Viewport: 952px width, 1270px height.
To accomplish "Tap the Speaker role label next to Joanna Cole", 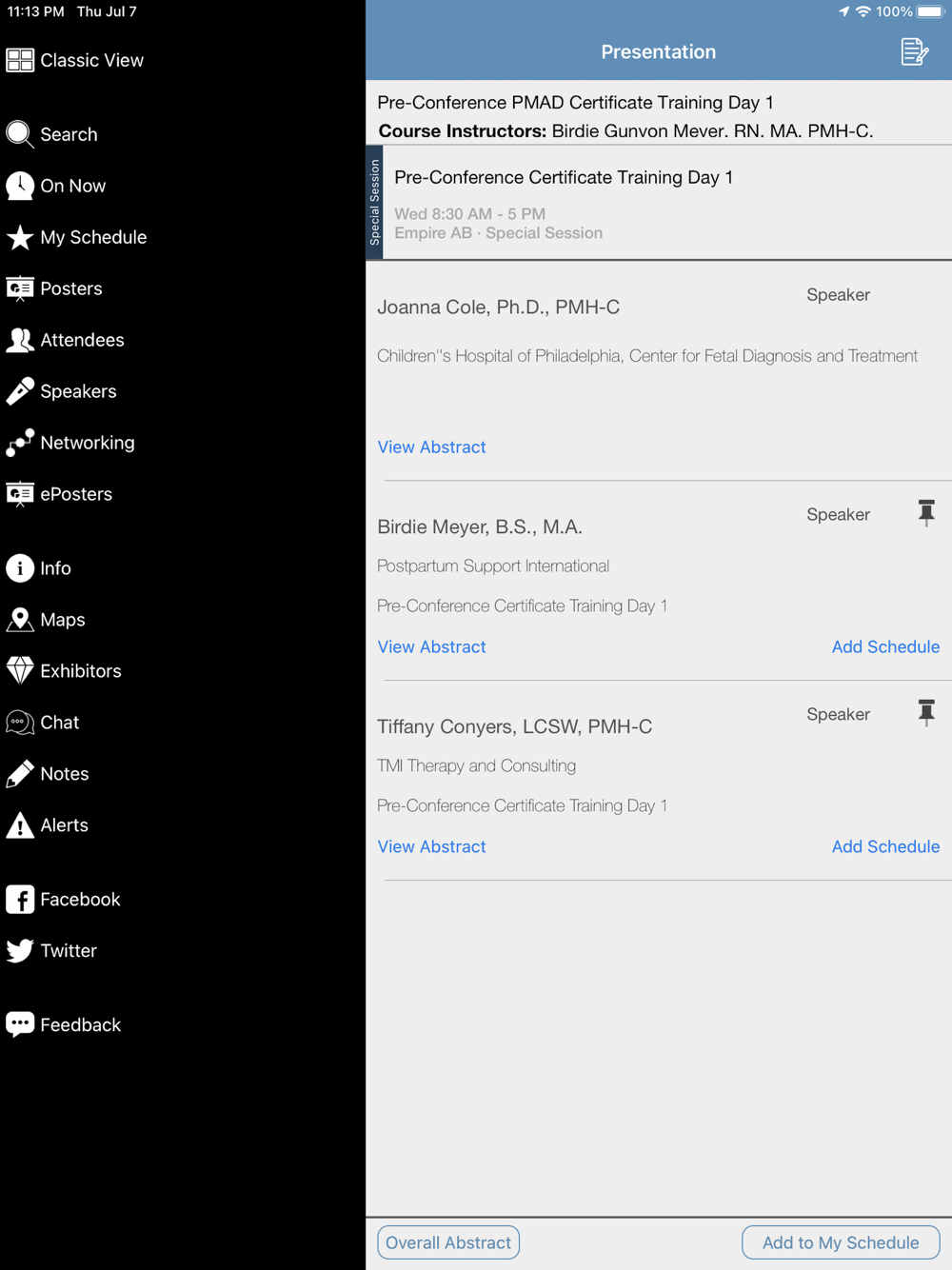I will pos(838,294).
